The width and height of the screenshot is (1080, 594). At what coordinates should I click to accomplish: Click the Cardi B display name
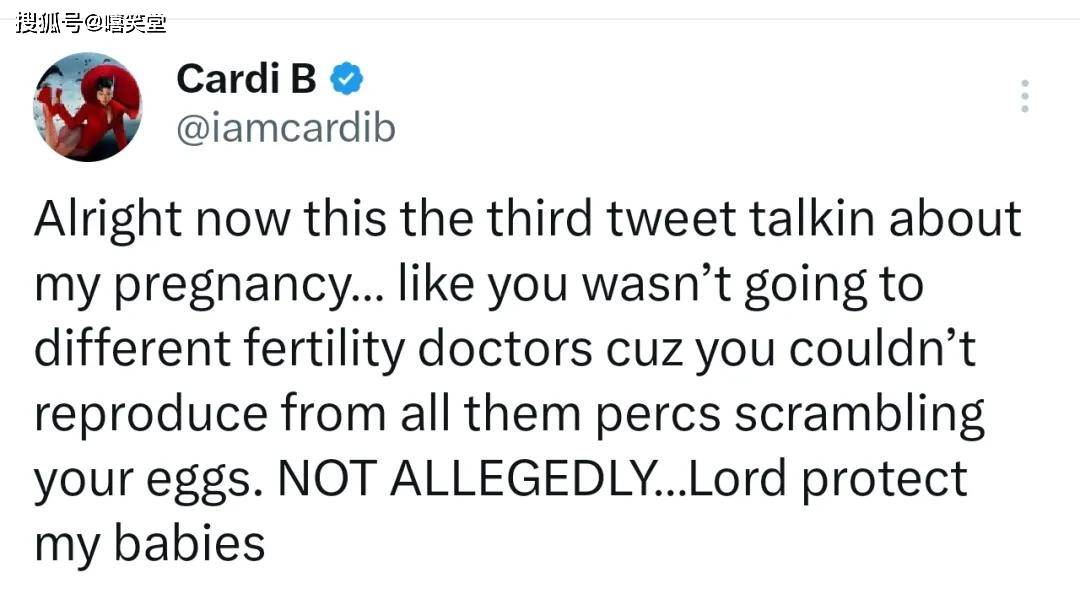pos(246,79)
